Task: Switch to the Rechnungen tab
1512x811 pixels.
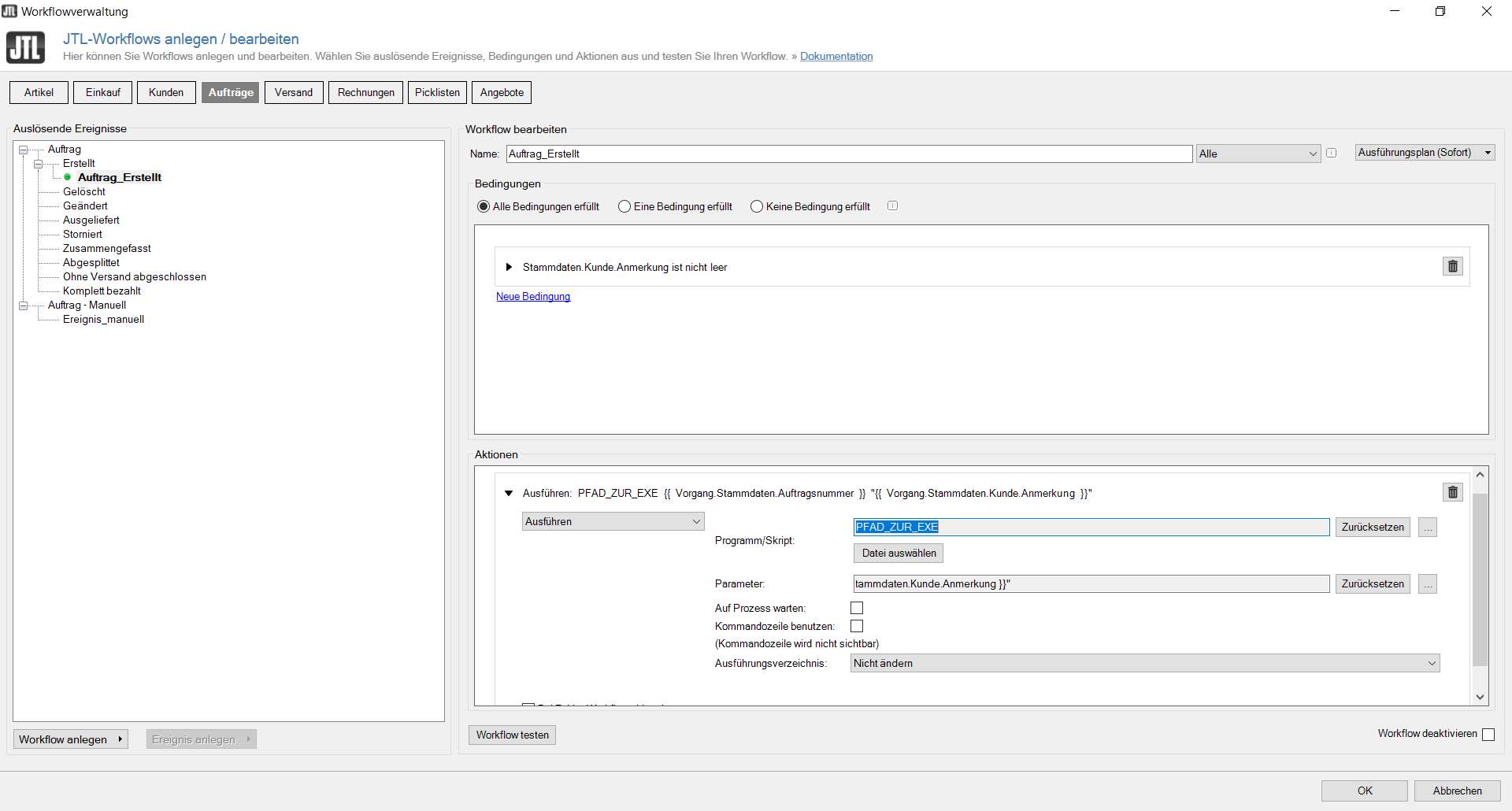Action: (365, 92)
